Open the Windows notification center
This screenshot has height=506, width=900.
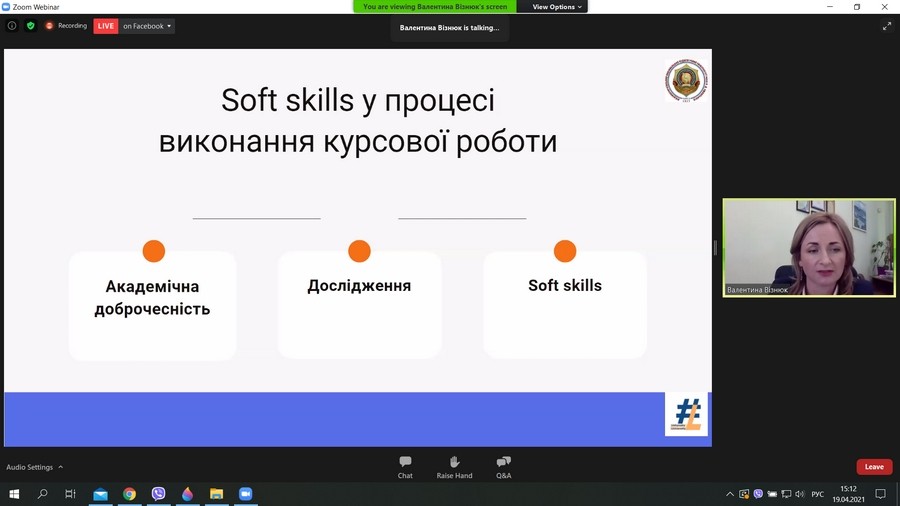[880, 494]
